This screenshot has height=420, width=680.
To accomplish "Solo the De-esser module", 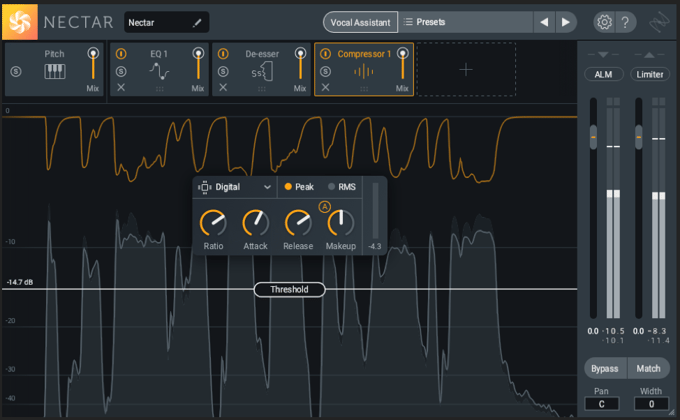I will [x=223, y=72].
